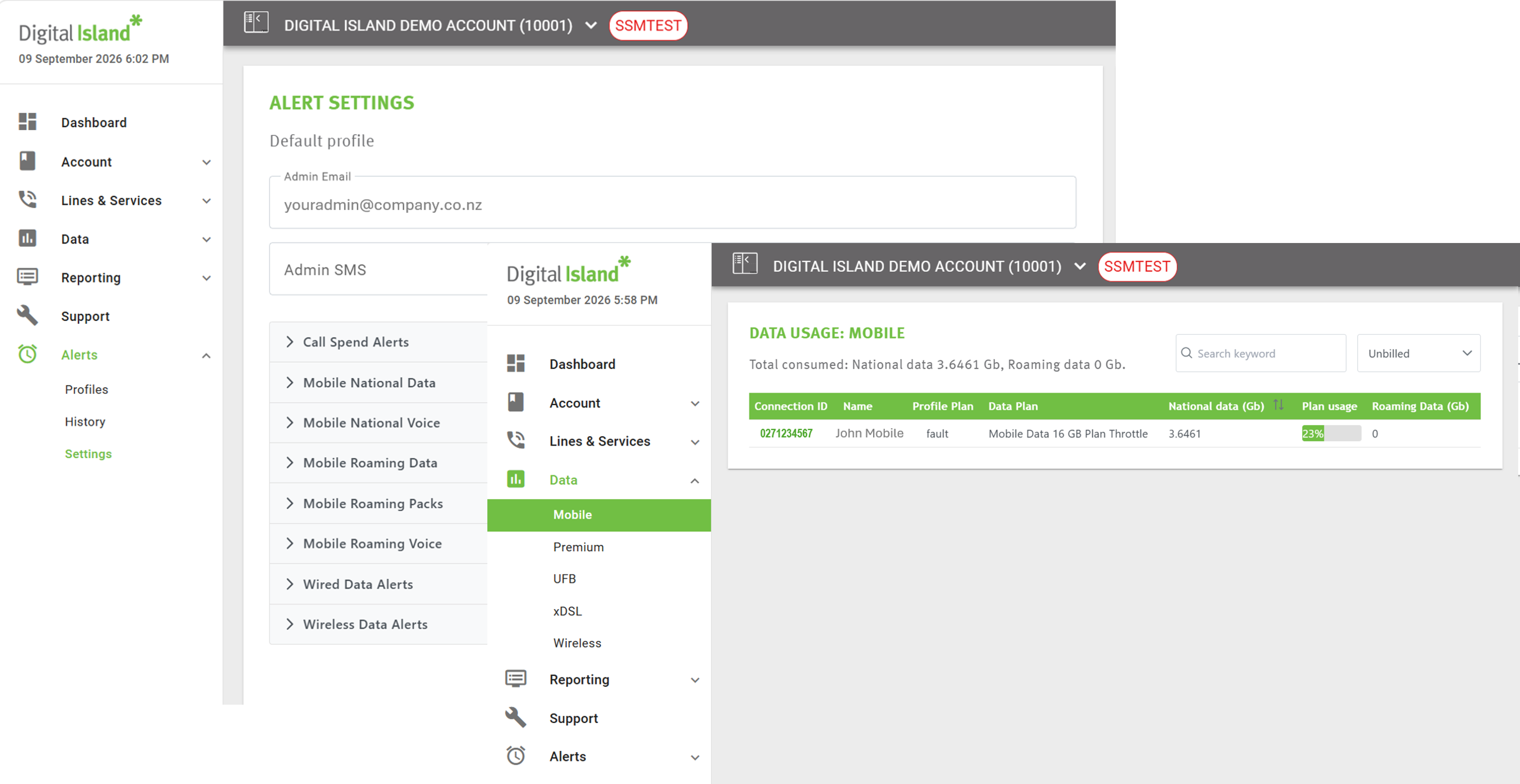Click the 23% plan usage bar
Viewport: 1520px width, 784px height.
[1331, 433]
